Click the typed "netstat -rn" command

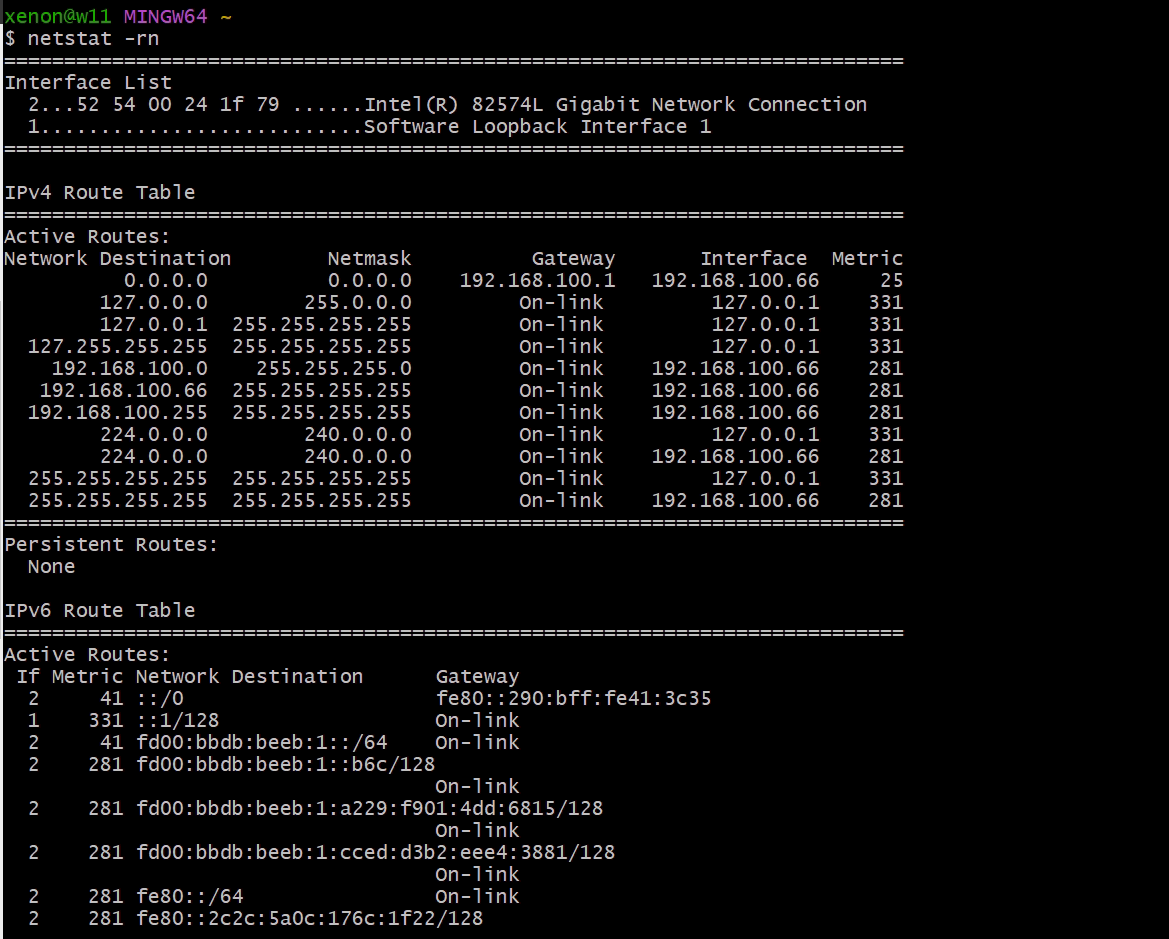pyautogui.click(x=93, y=39)
